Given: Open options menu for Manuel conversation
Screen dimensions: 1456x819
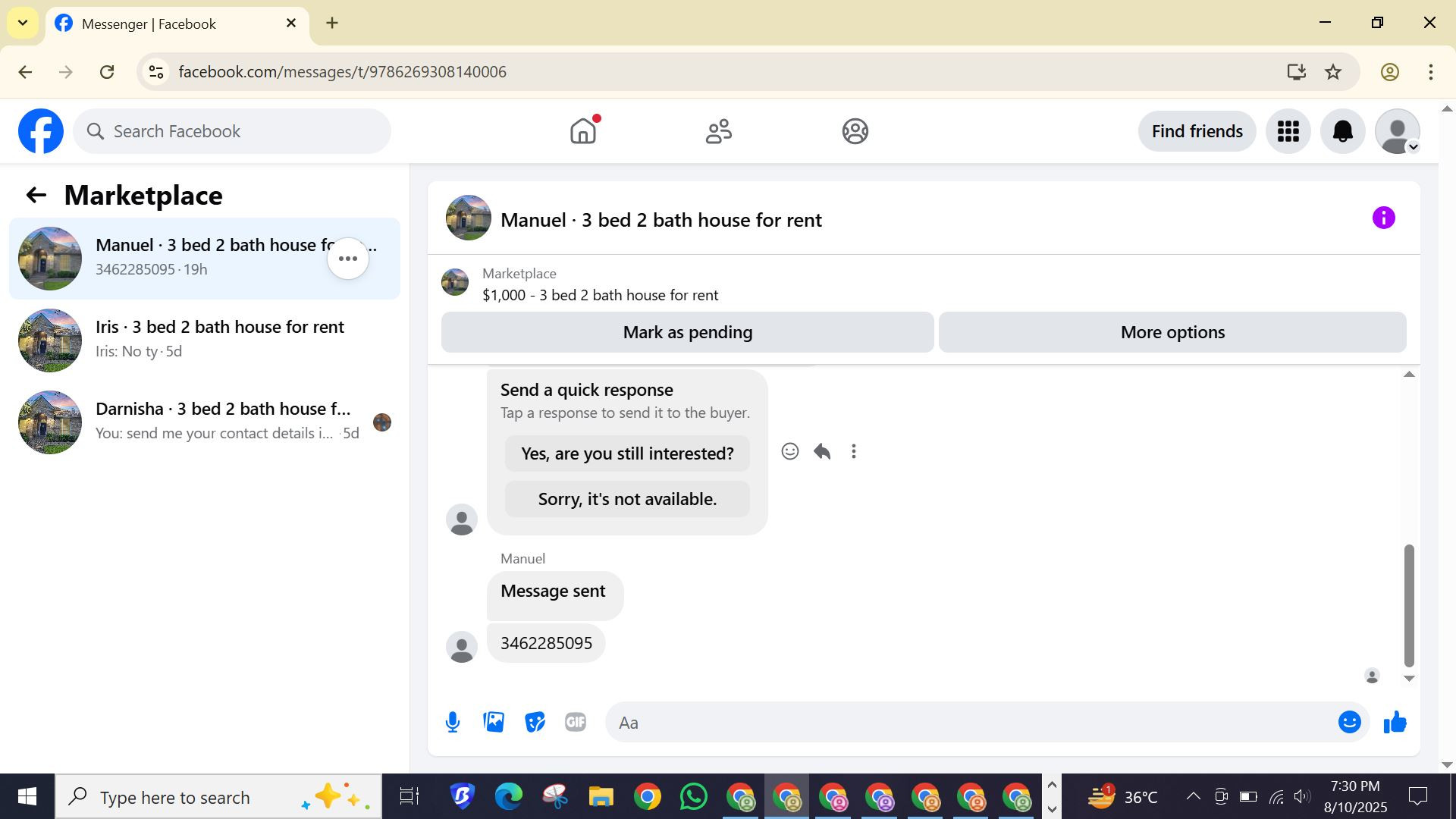Looking at the screenshot, I should tap(348, 259).
